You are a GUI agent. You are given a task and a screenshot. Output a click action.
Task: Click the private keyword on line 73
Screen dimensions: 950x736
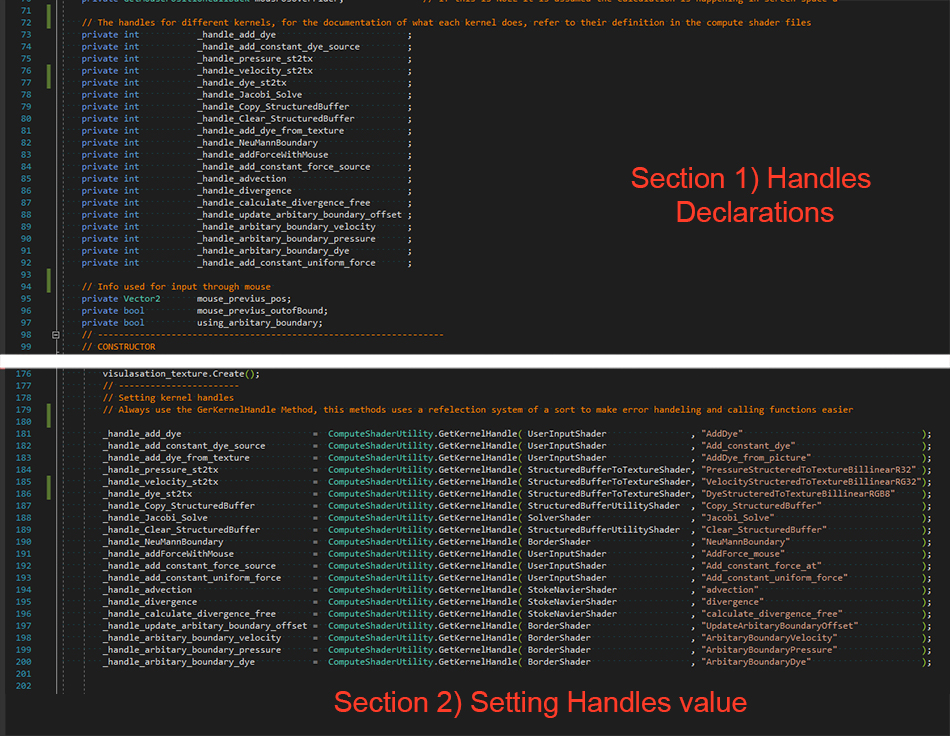click(100, 35)
